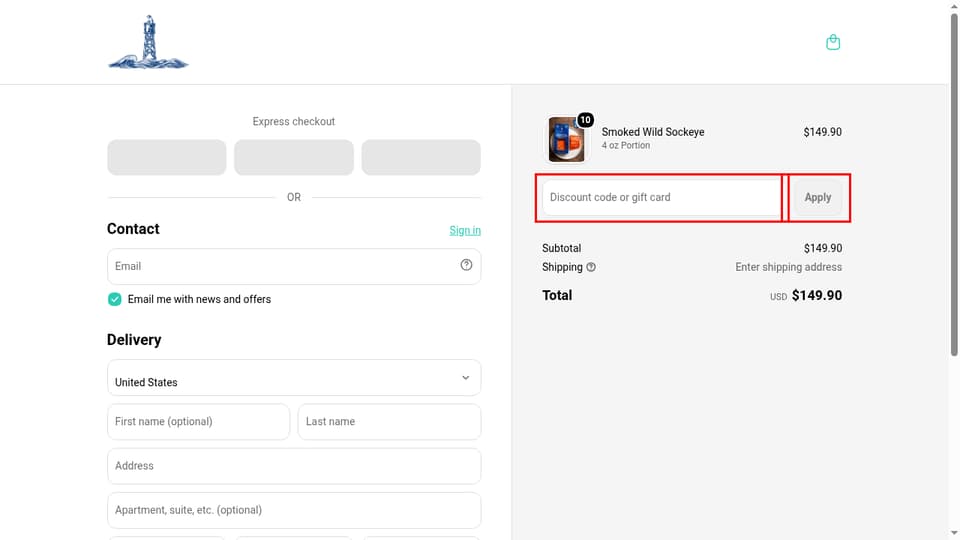This screenshot has width=960, height=540.
Task: Focus the Email input field
Action: 294,266
